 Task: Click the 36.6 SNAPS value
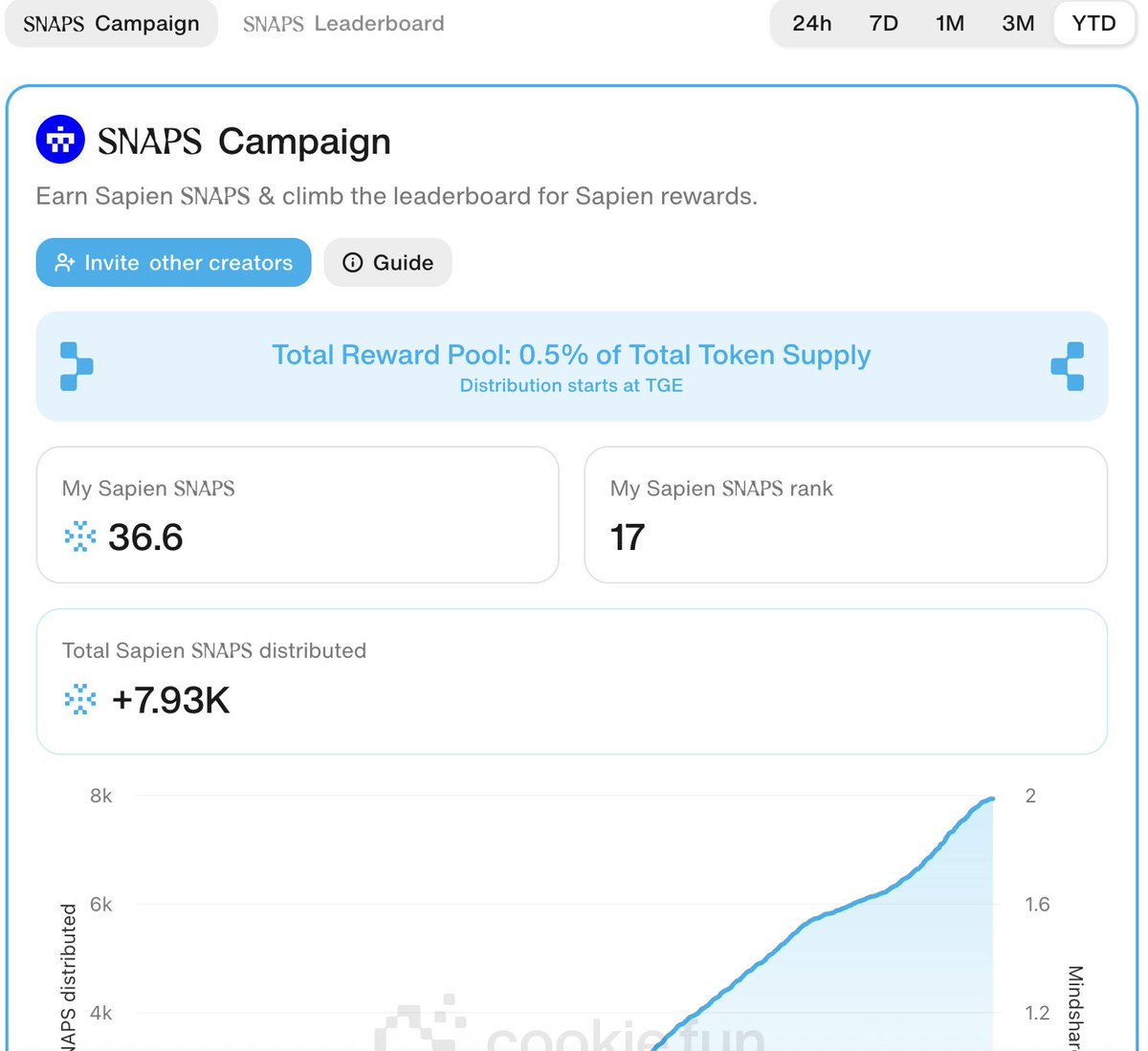145,536
